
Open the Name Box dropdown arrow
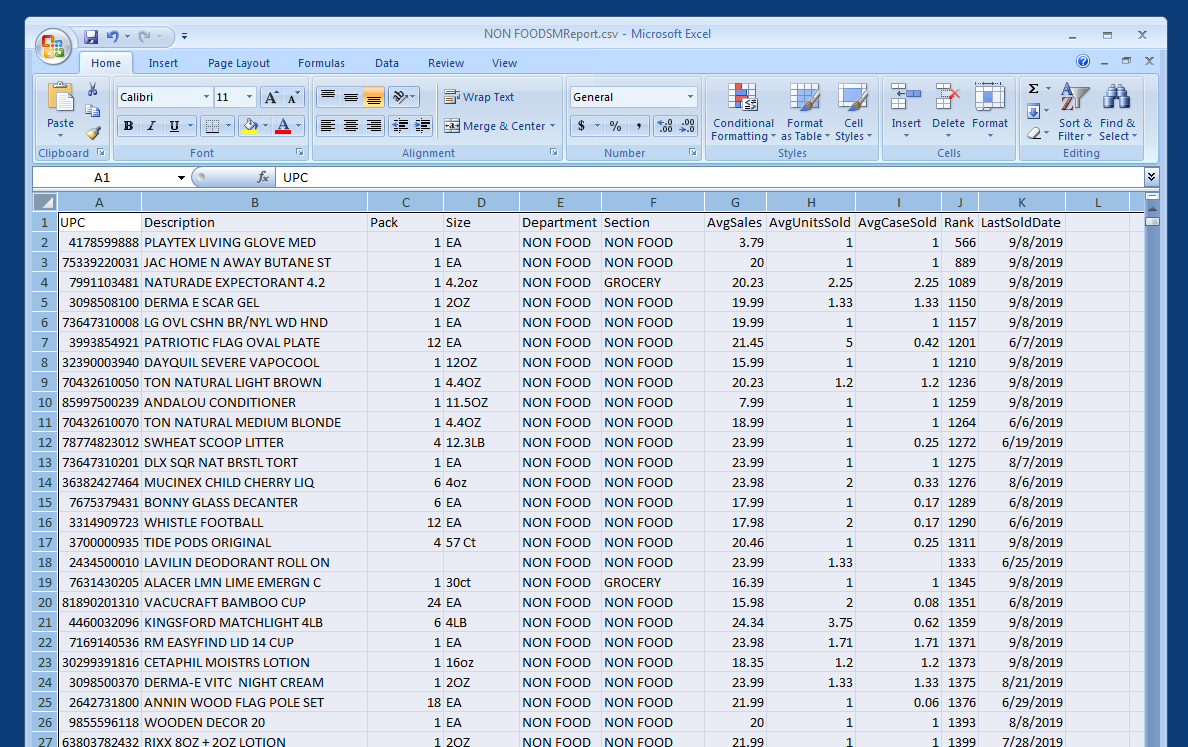pyautogui.click(x=181, y=177)
